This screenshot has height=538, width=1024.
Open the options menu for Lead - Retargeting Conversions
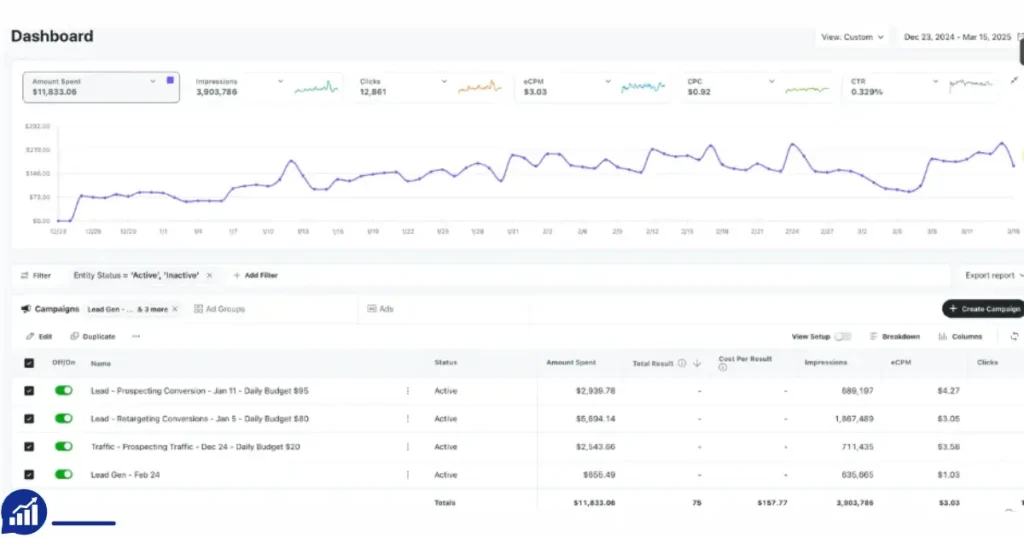pyautogui.click(x=408, y=419)
